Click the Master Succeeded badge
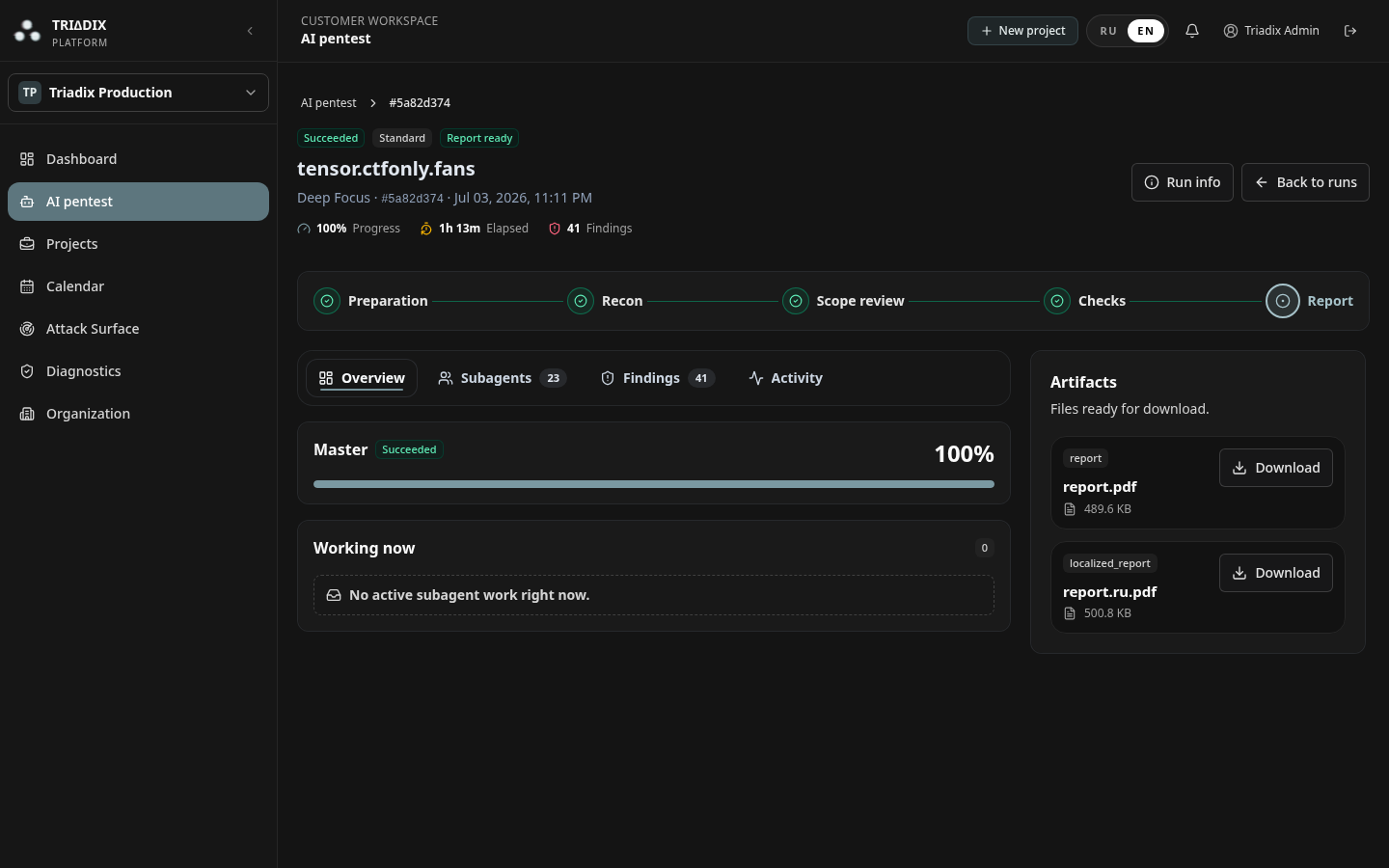Screen dimensions: 1389x868 pyautogui.click(x=409, y=449)
